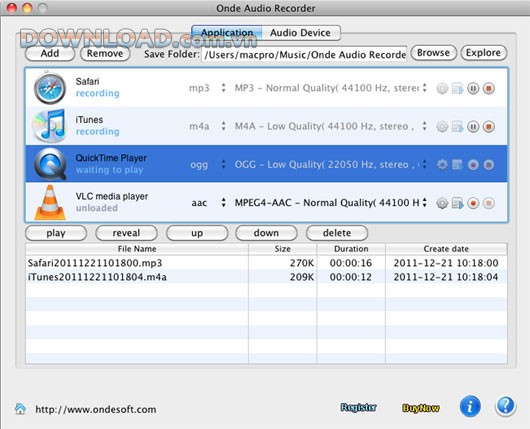The width and height of the screenshot is (530, 429).
Task: Open QuickTime OGG Low Quality dropdown
Action: click(331, 165)
